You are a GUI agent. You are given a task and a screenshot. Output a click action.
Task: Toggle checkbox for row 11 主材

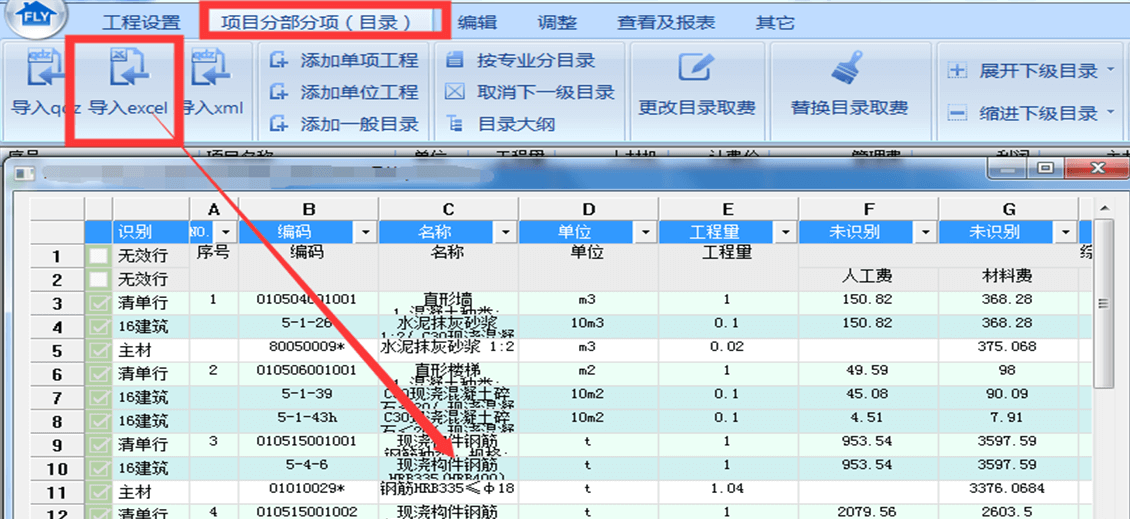tap(98, 492)
